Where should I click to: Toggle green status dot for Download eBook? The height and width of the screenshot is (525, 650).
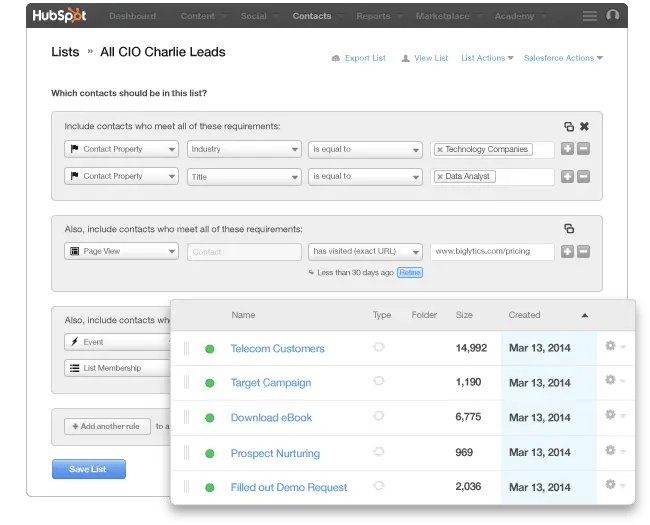pyautogui.click(x=210, y=417)
